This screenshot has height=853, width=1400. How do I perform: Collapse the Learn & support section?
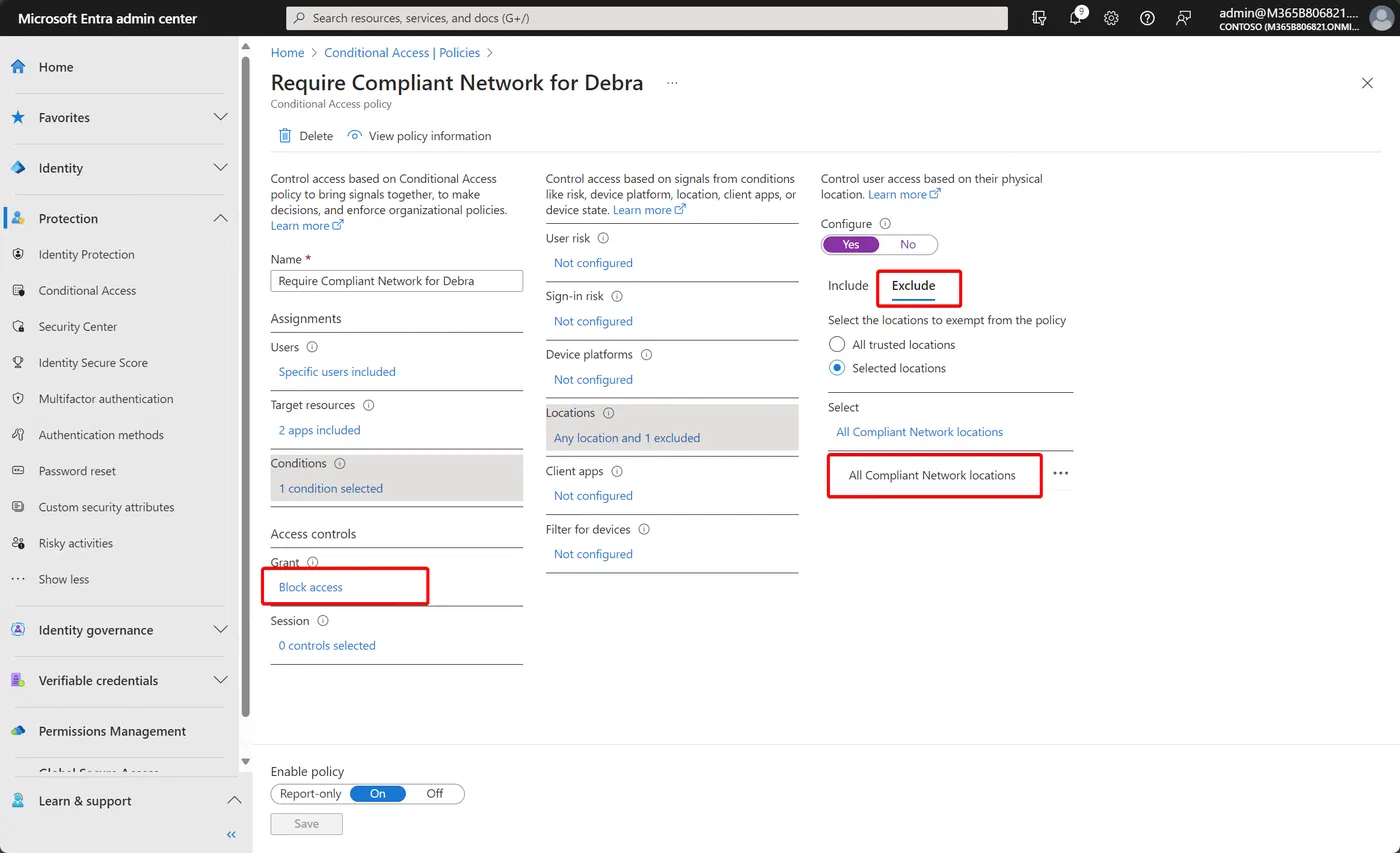(234, 801)
